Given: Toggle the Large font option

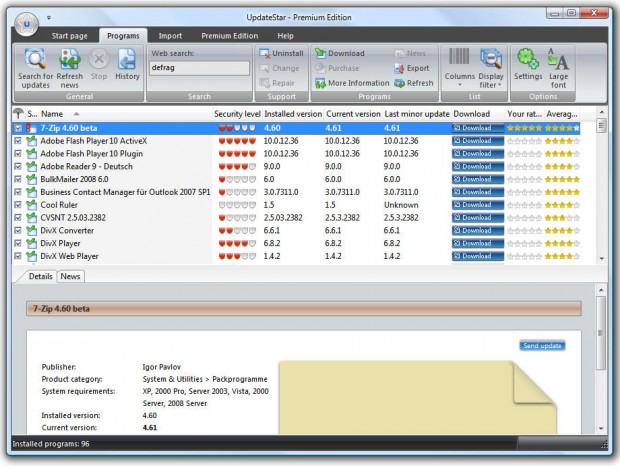Looking at the screenshot, I should coord(558,68).
